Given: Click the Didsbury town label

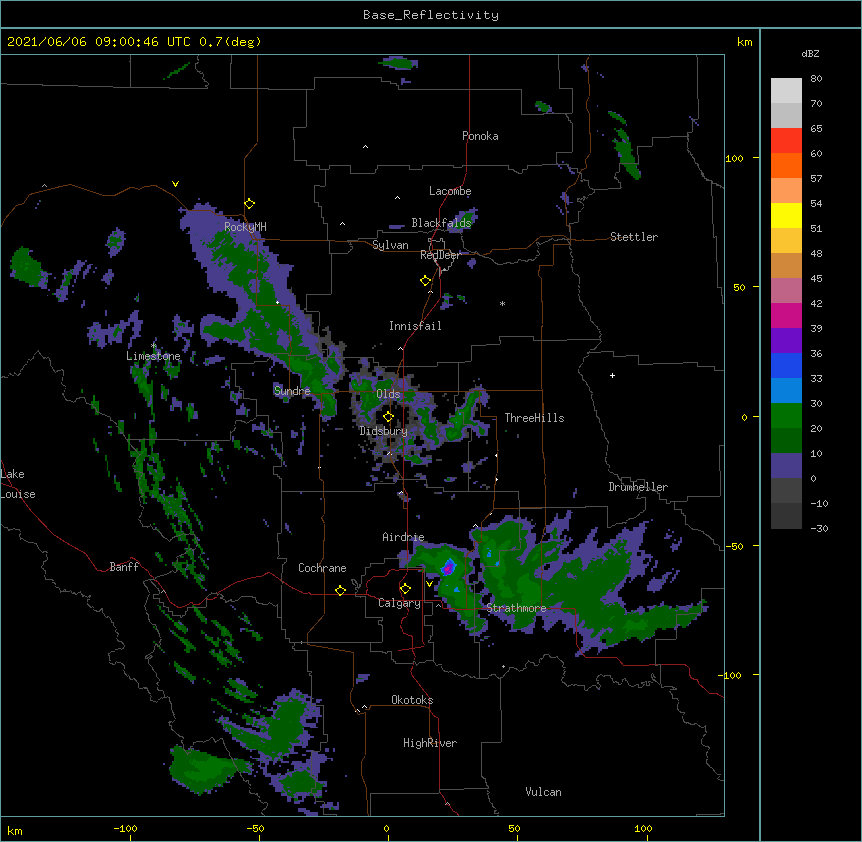Looking at the screenshot, I should tap(384, 431).
